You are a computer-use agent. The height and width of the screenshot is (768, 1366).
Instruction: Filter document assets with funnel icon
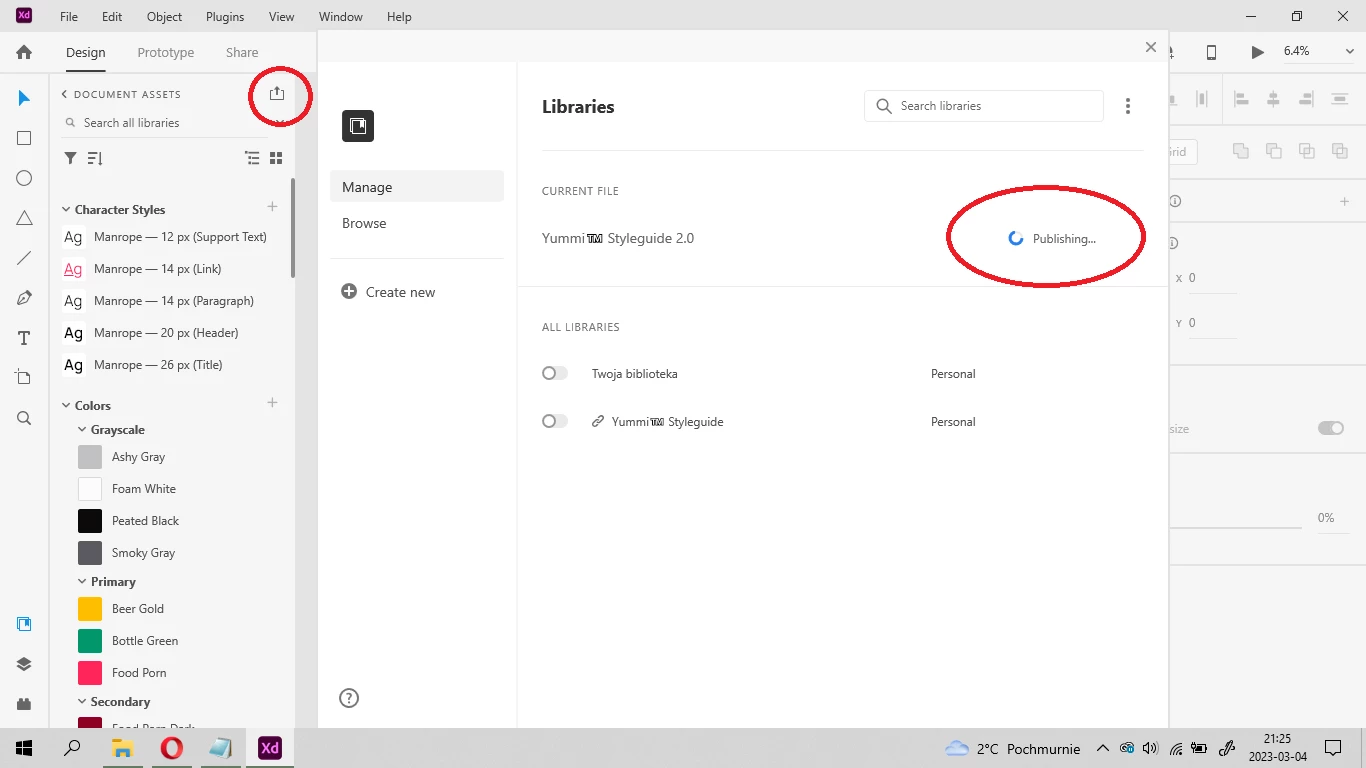coord(70,158)
